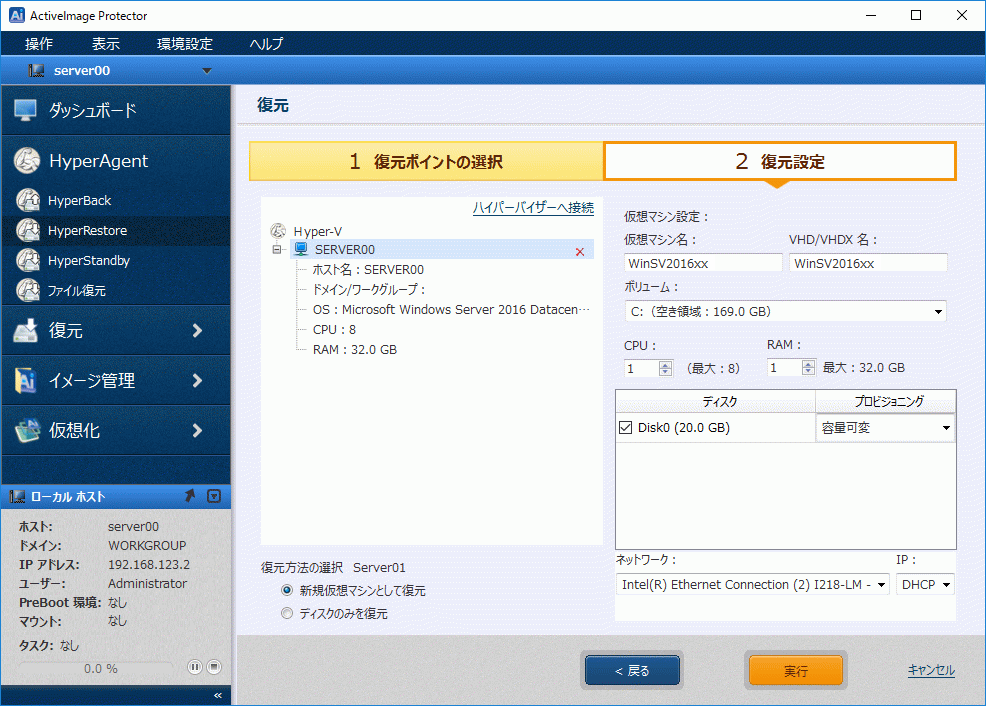Click the プロビジョニング column header

(886, 401)
